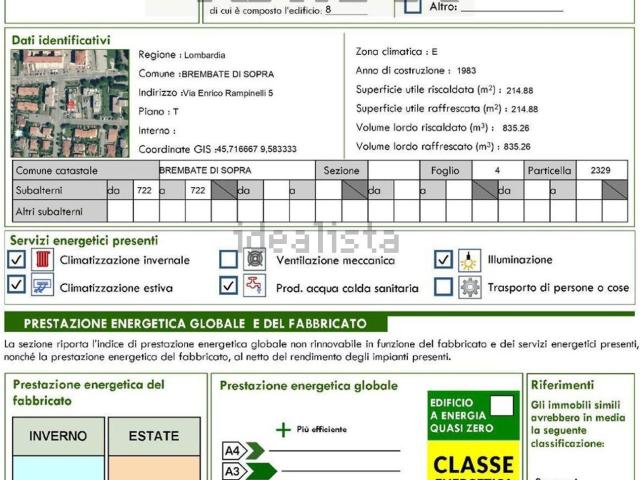The width and height of the screenshot is (640, 480).
Task: Click BREMBATE DI SOPRA in Comune catastale row
Action: pos(205,170)
